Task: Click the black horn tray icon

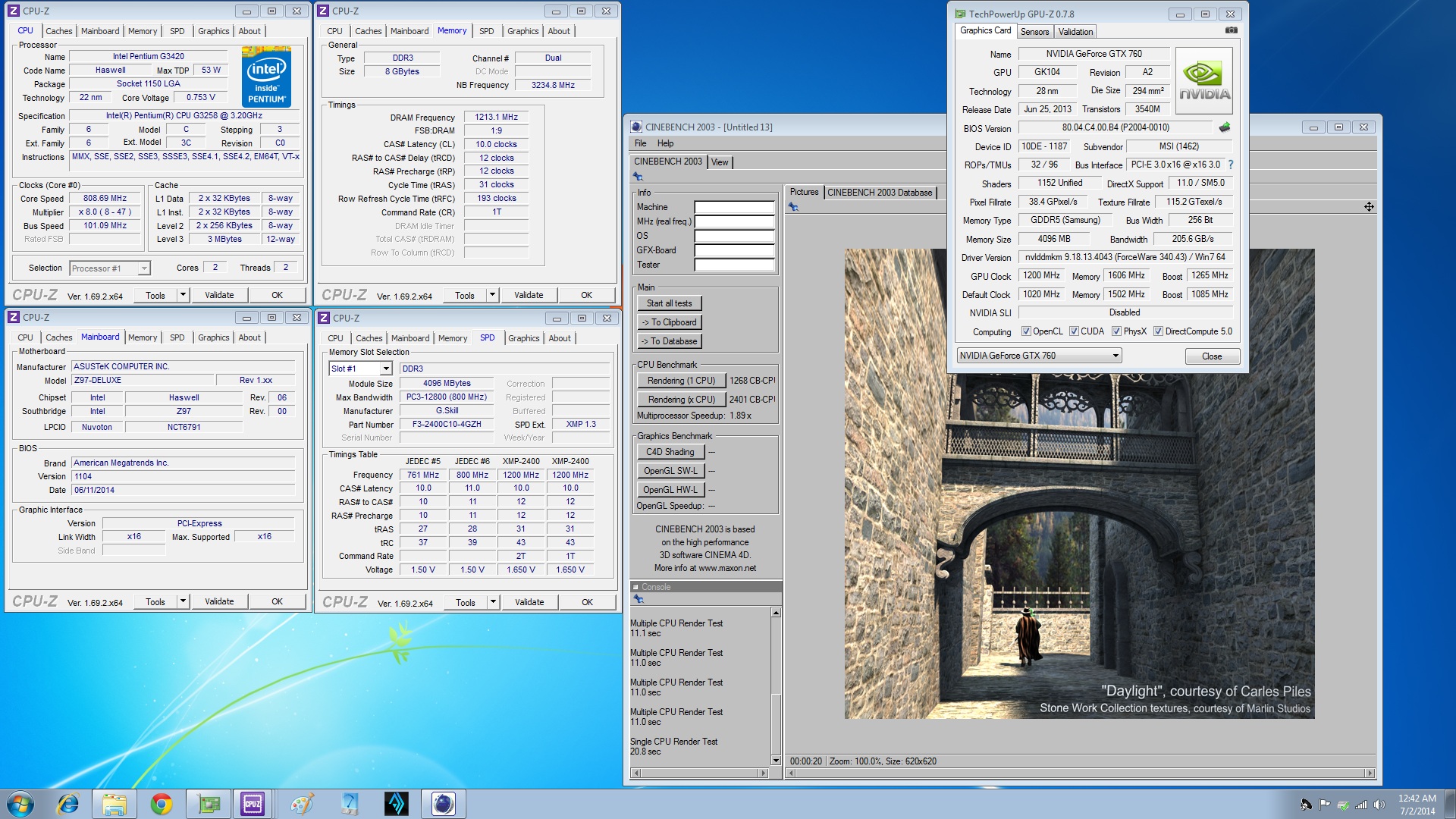Action: tap(1306, 805)
